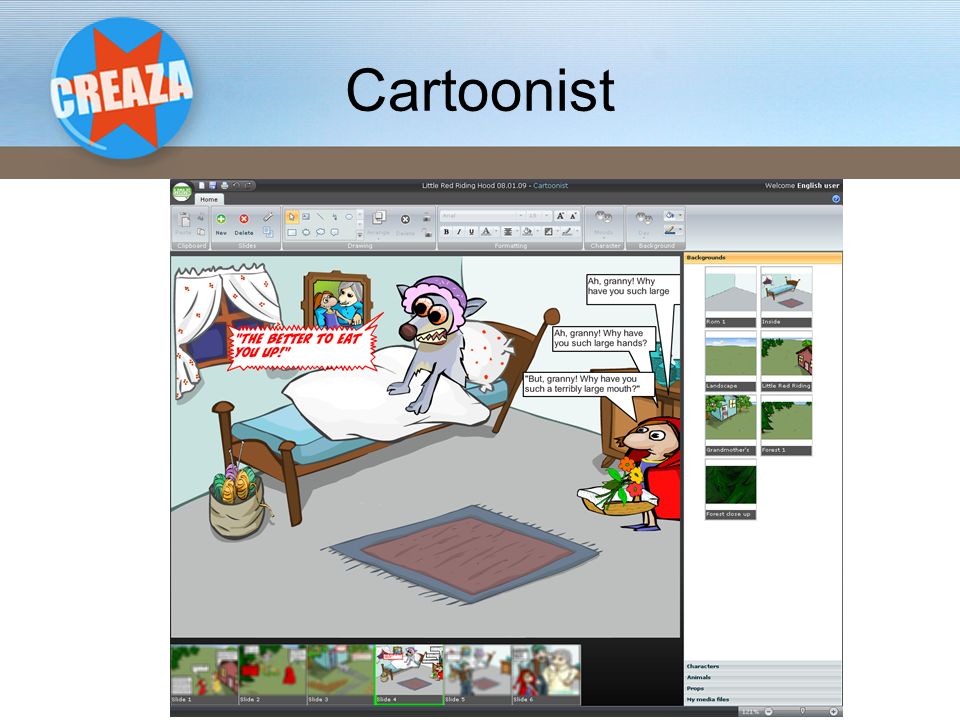Open Slide 6 in the filmstrip
The image size is (960, 720).
pos(546,674)
